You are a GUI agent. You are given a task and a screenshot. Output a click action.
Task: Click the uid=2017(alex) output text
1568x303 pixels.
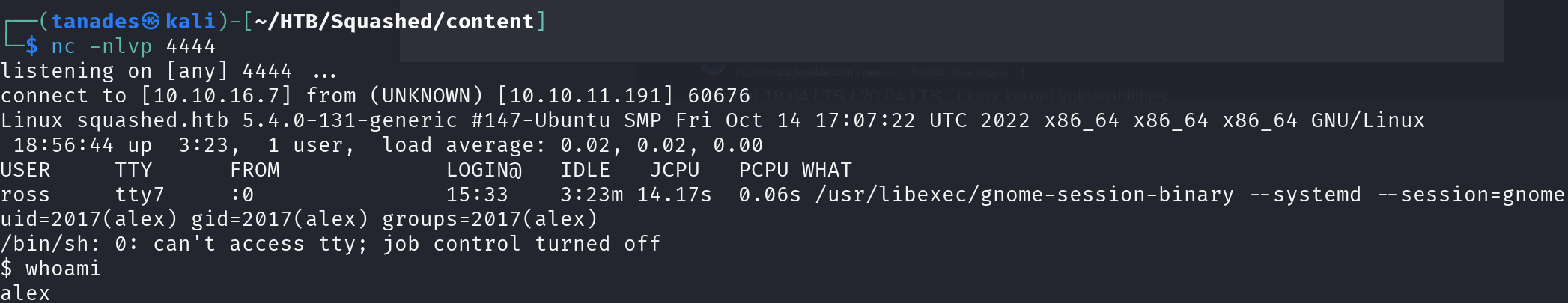point(89,219)
